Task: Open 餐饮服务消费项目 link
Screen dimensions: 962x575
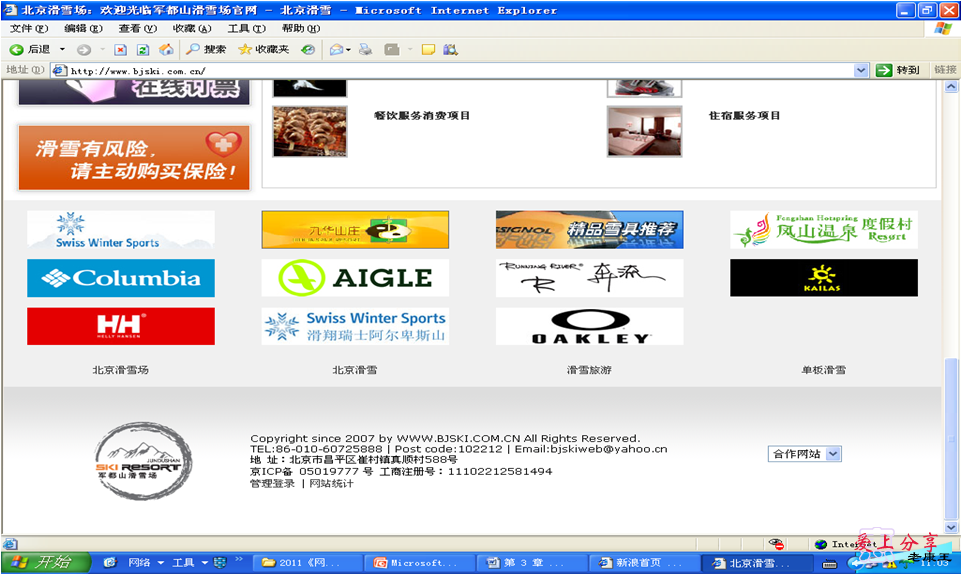Action: [422, 115]
